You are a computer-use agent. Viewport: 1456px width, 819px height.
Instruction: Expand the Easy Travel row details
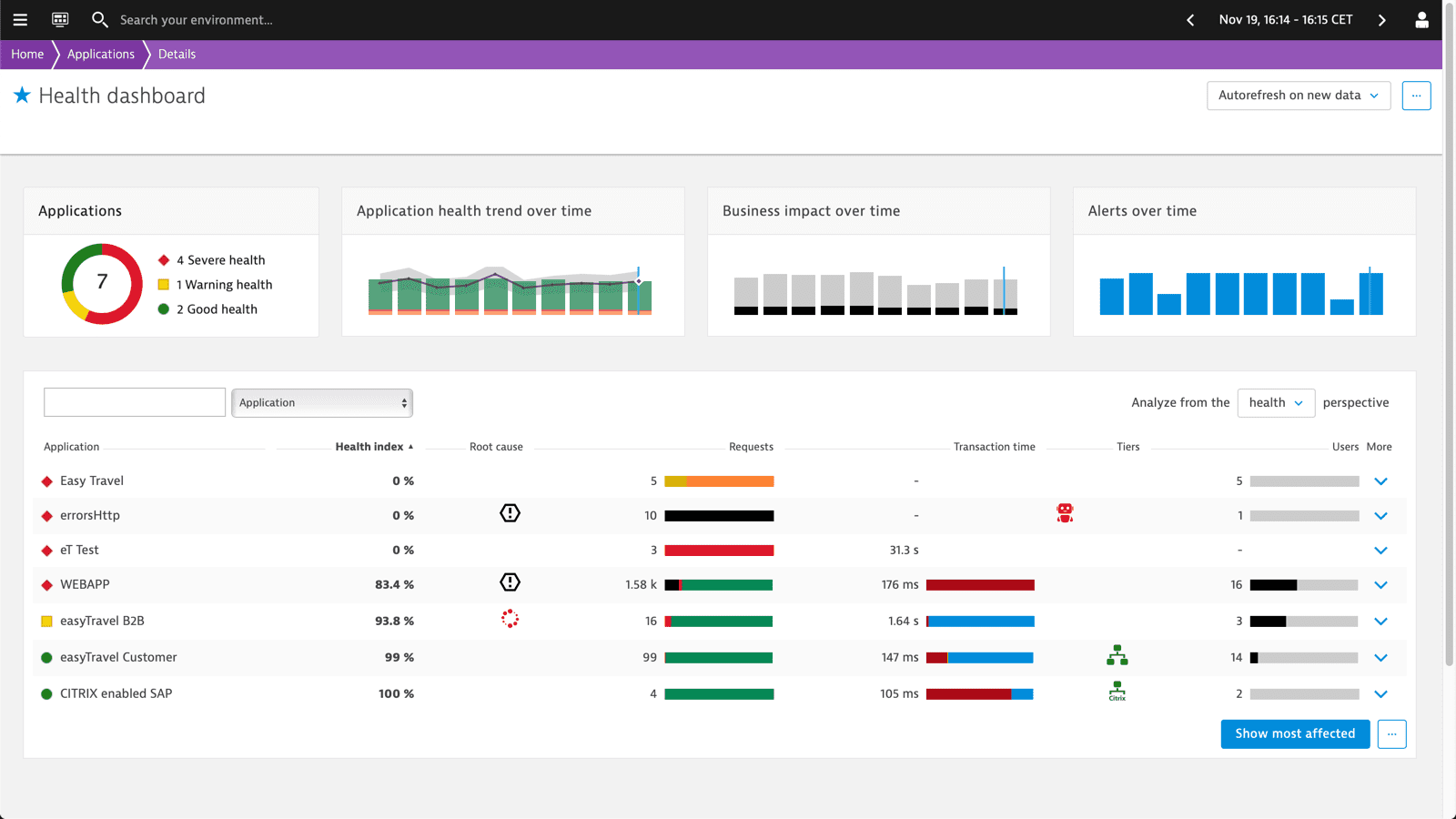point(1380,480)
